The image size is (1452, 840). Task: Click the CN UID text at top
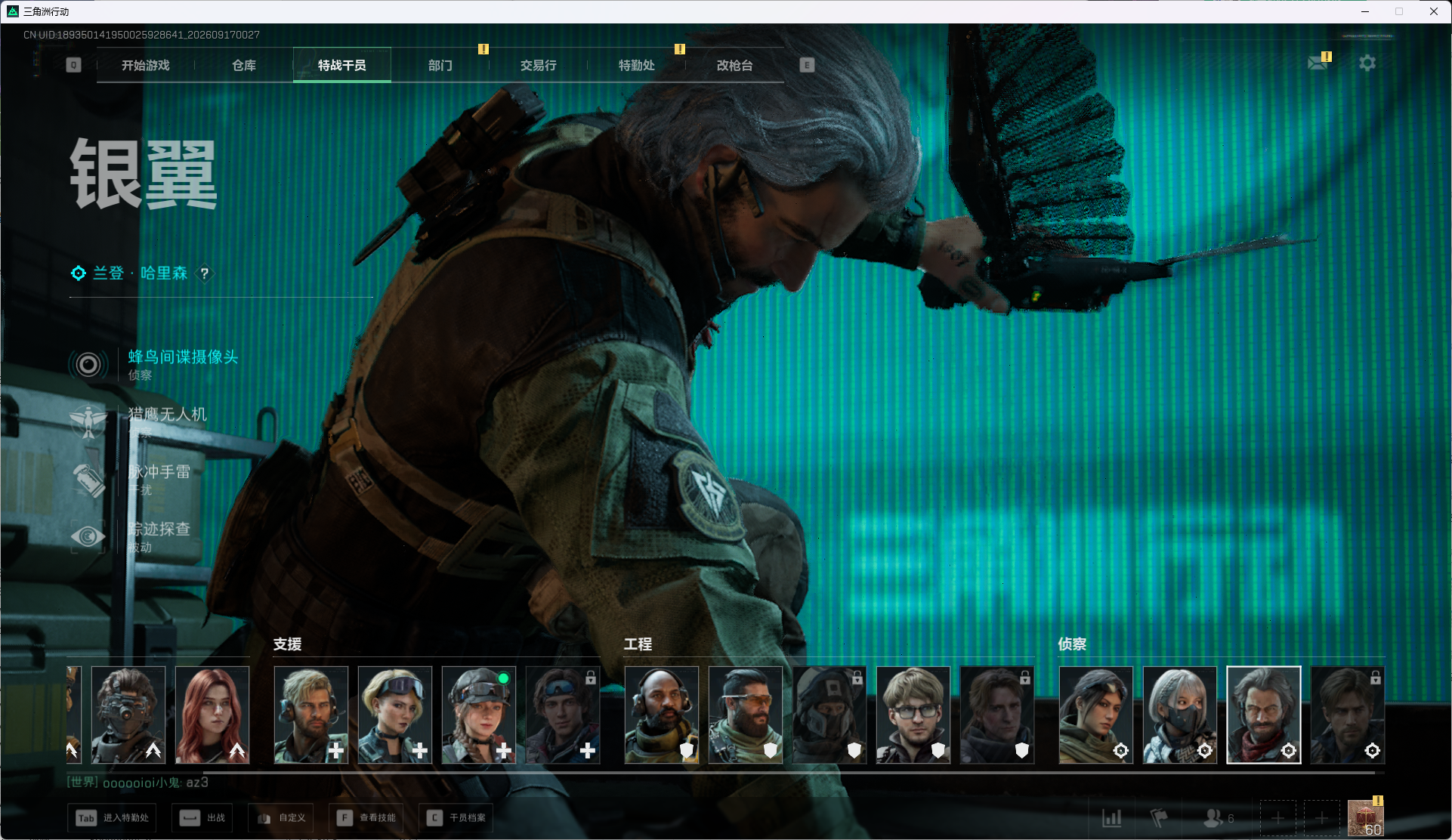141,35
